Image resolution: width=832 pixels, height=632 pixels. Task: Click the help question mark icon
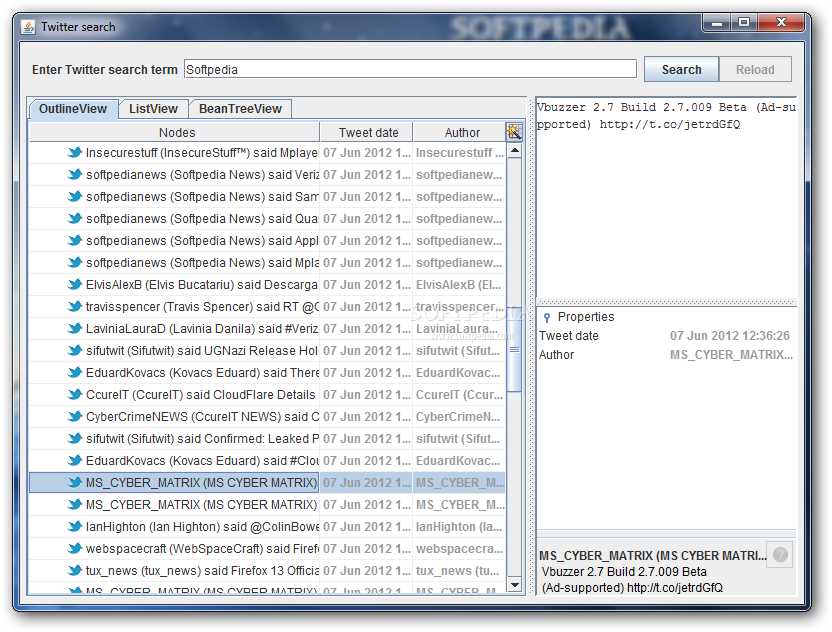(780, 555)
